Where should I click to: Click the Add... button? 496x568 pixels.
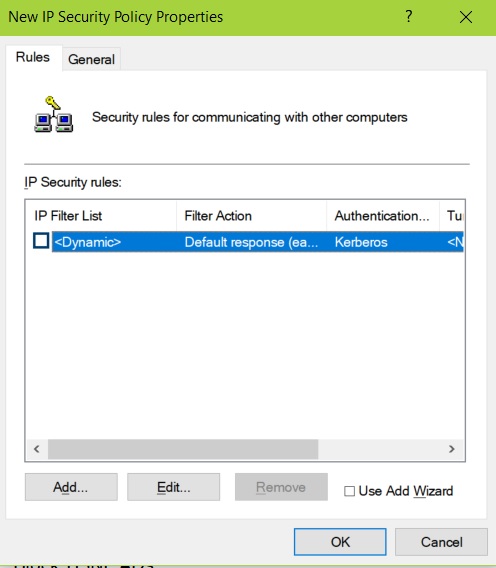(71, 487)
